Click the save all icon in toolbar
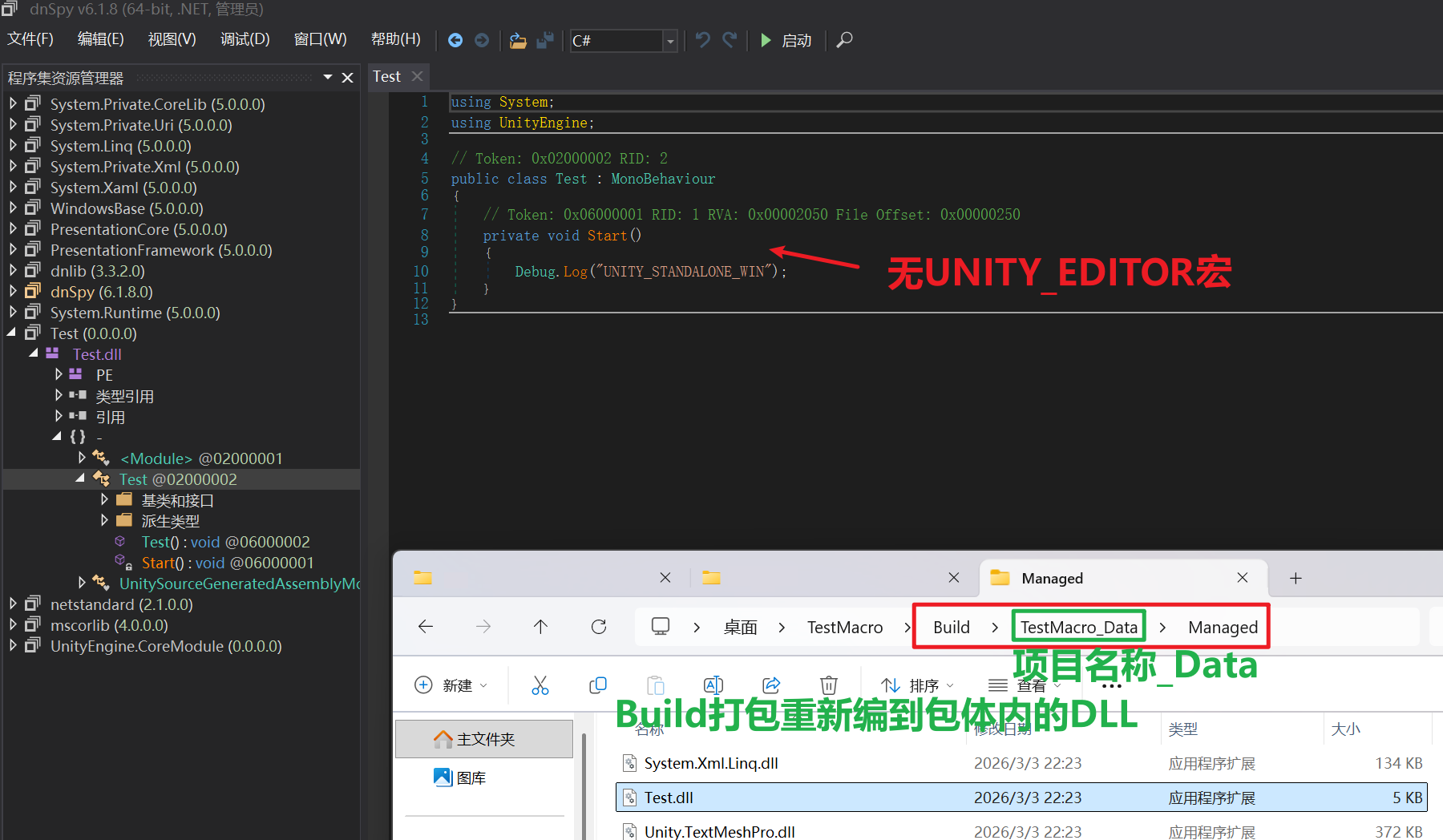 point(545,40)
